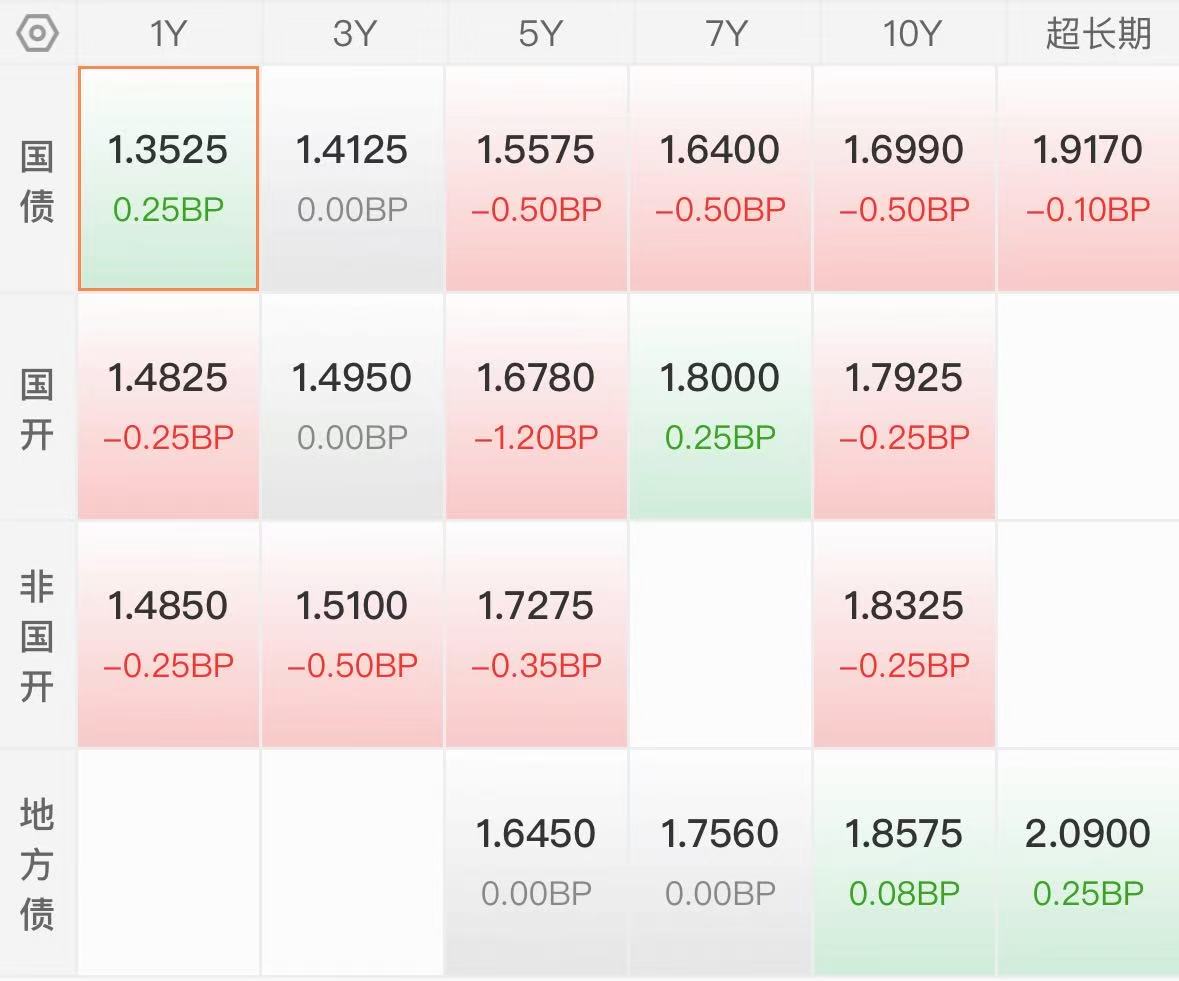Open the 1.6780 国开 5Y cell
The image size is (1179, 981).
pyautogui.click(x=536, y=407)
